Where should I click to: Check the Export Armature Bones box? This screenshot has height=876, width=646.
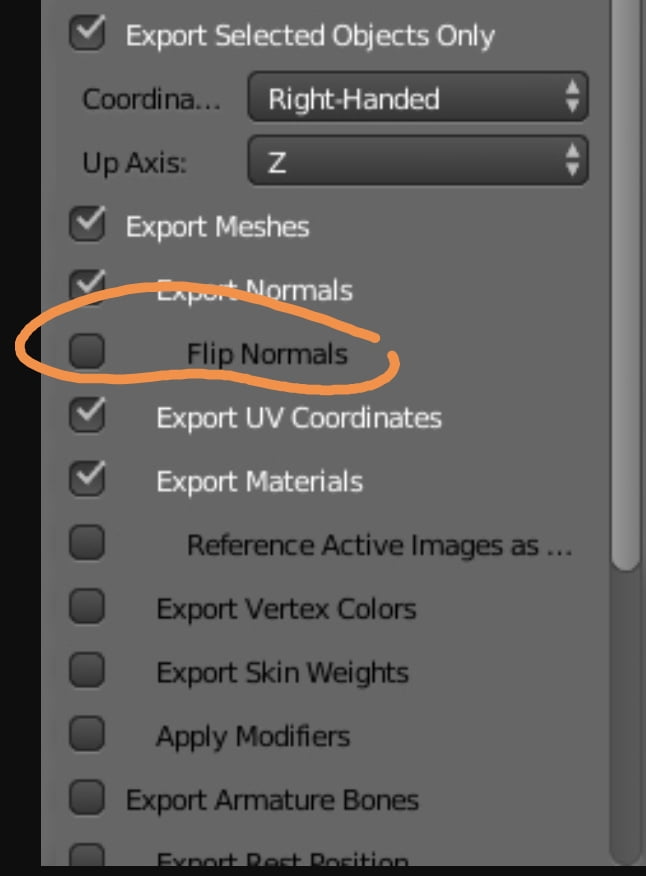[87, 800]
